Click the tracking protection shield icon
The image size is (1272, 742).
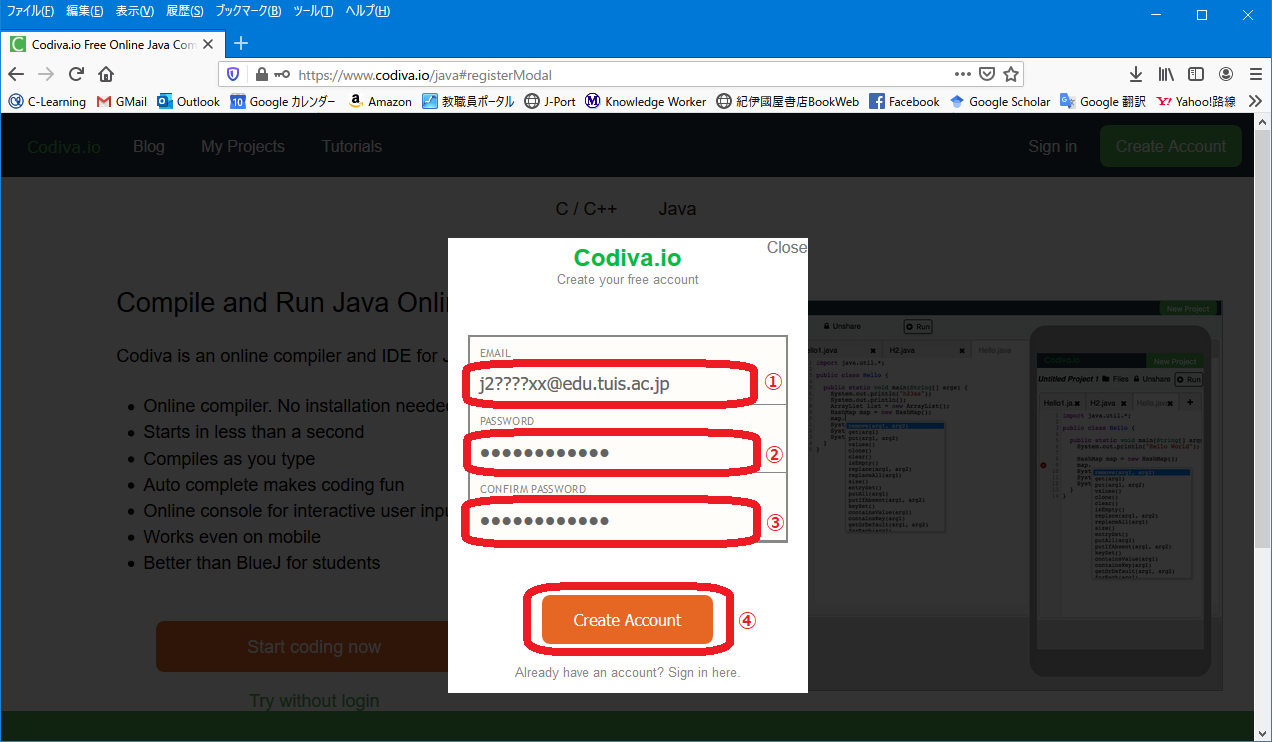(233, 74)
